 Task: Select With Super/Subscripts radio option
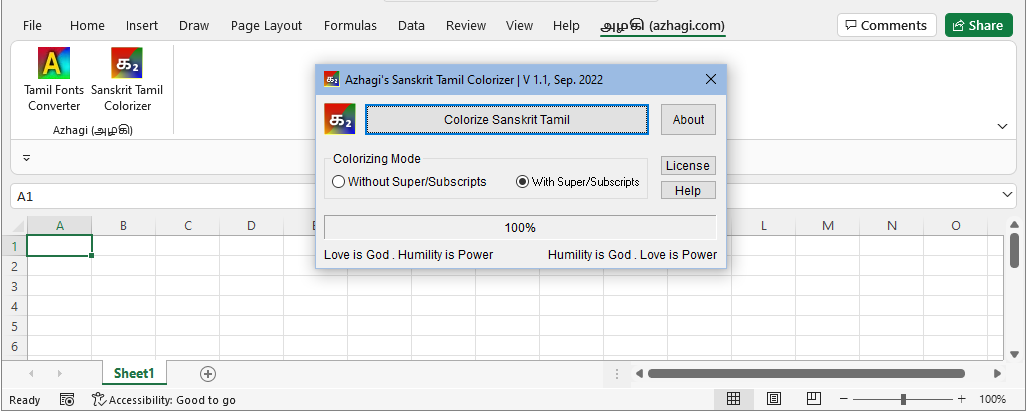[x=578, y=181]
